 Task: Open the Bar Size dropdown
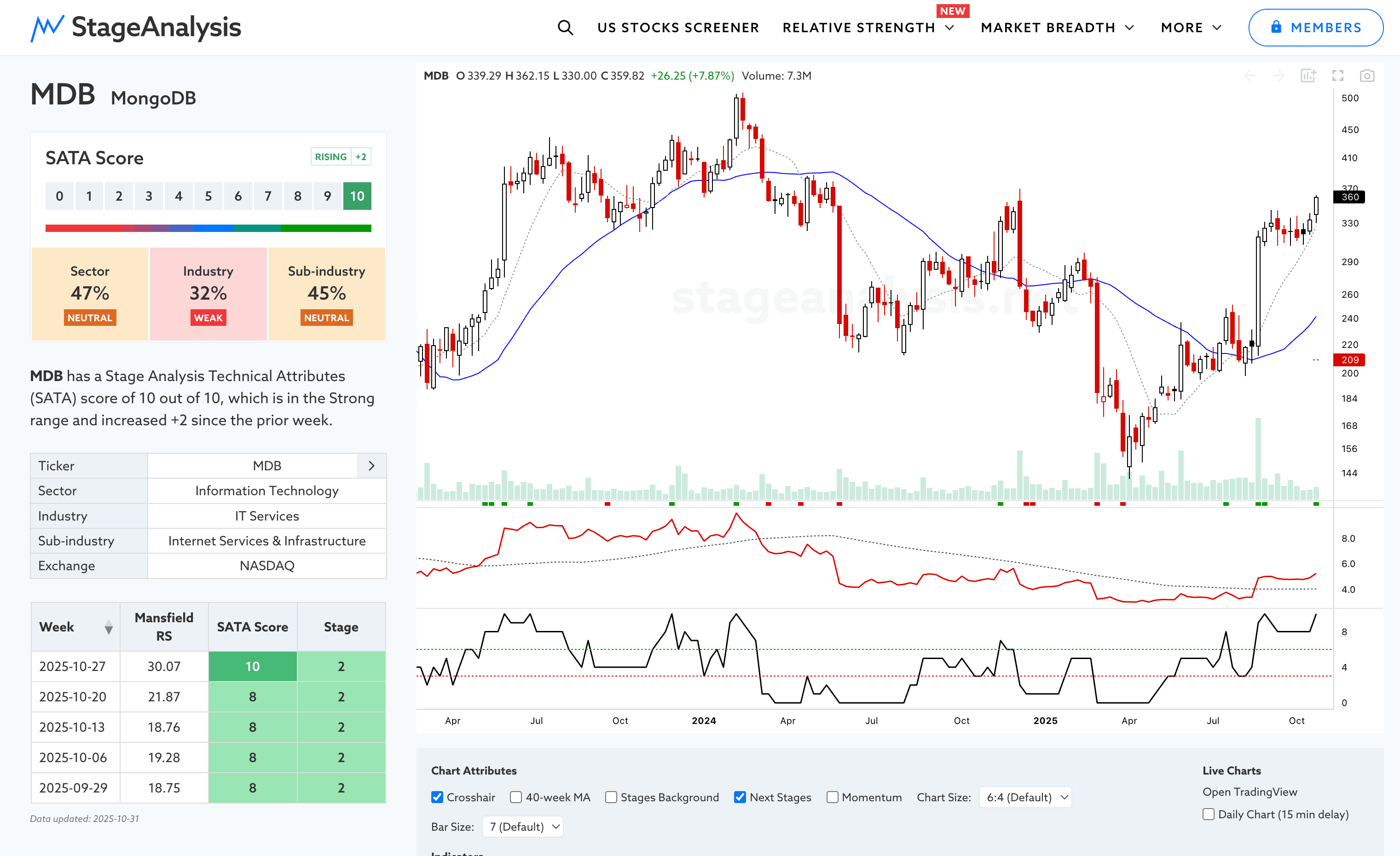coord(523,827)
